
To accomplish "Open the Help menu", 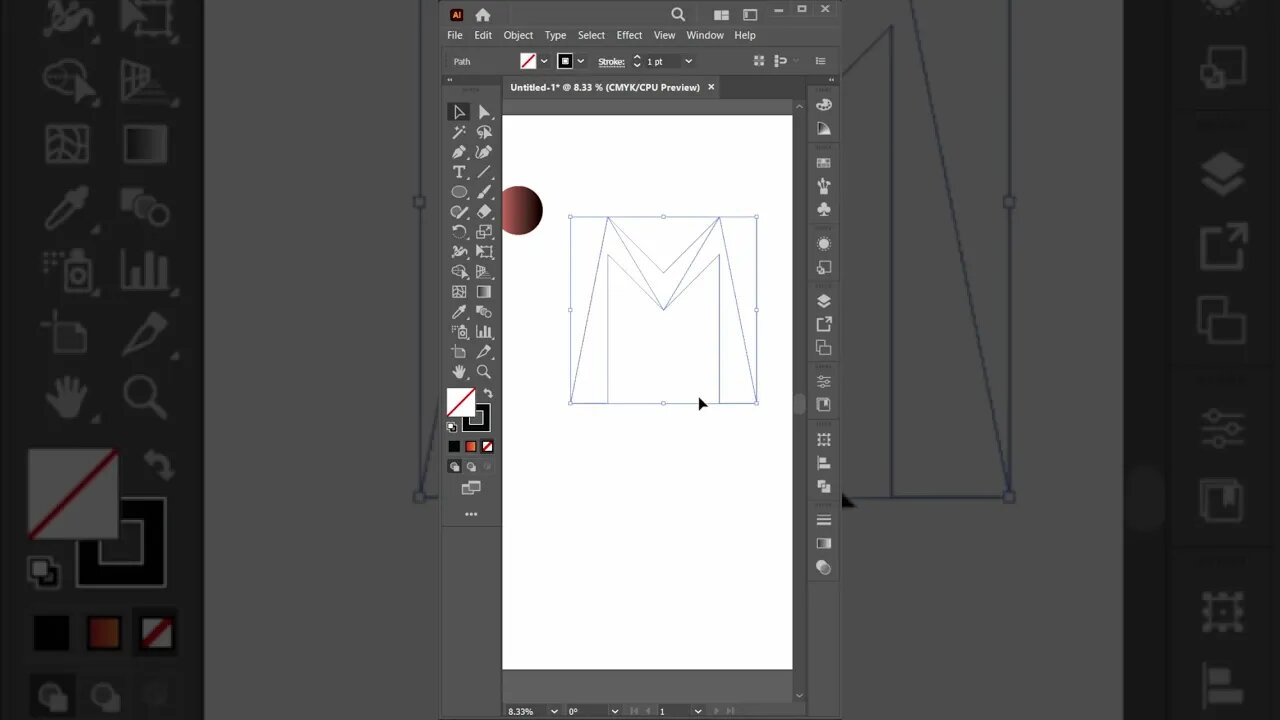I will [x=745, y=35].
